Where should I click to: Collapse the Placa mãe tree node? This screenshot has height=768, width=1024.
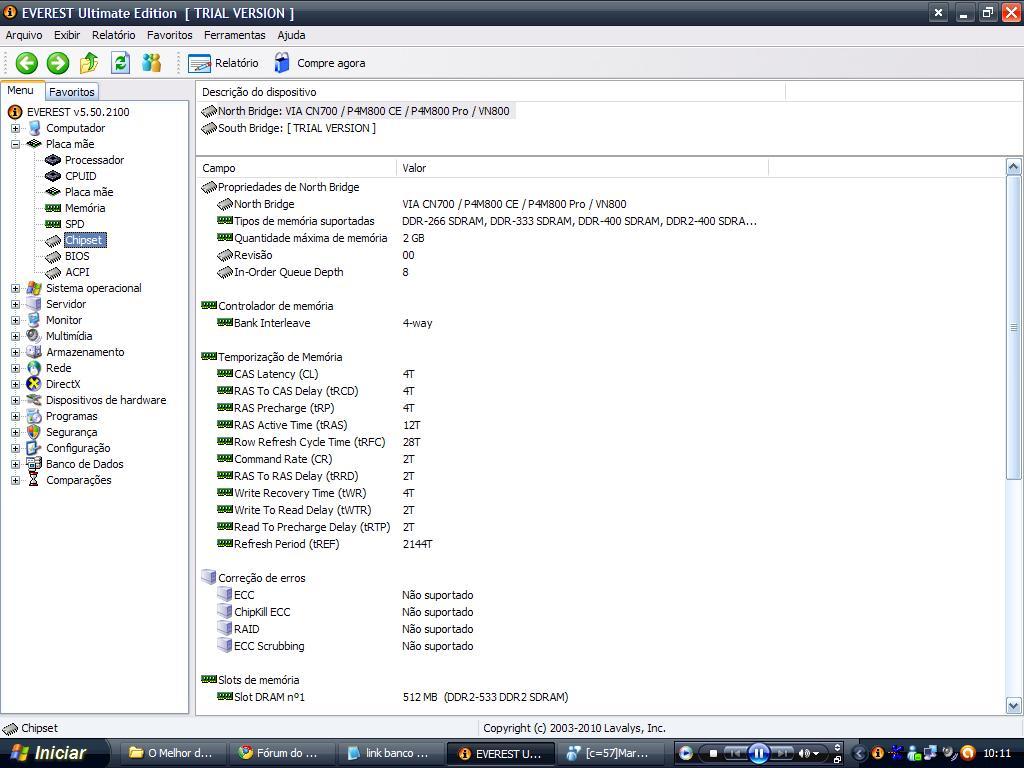point(16,144)
